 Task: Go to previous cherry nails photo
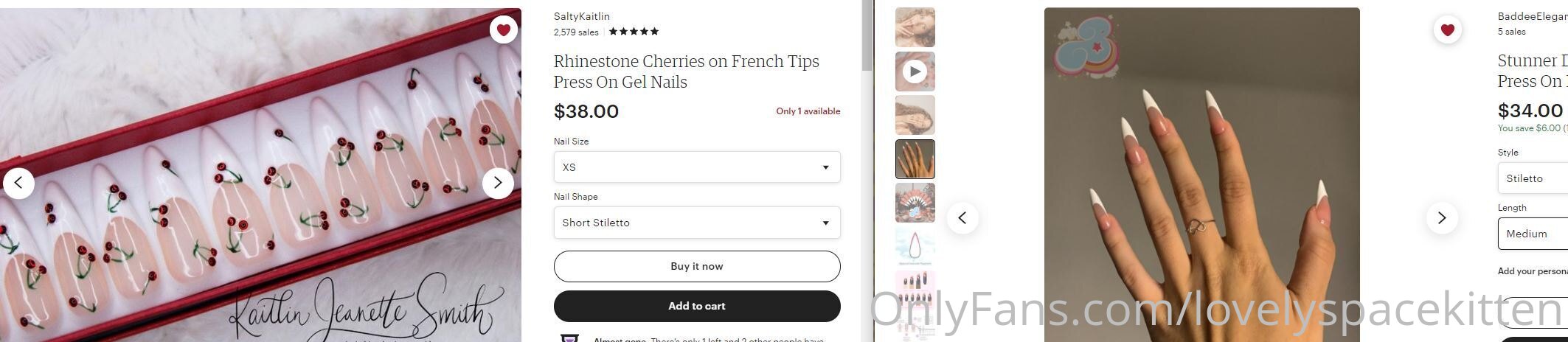click(x=18, y=183)
